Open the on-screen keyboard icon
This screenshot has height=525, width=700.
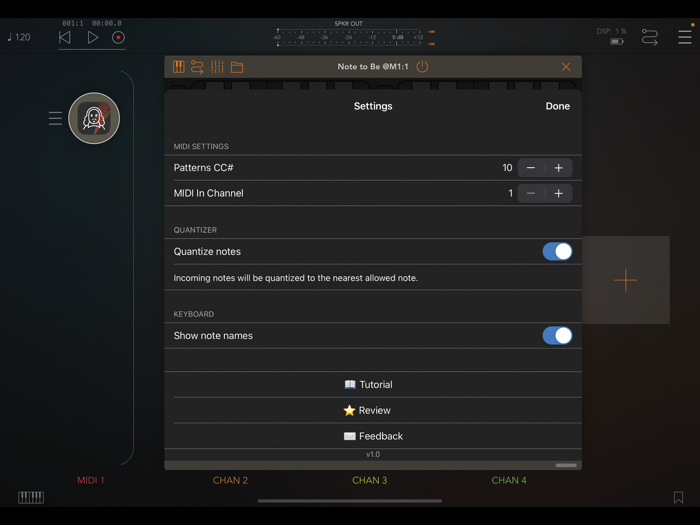31,497
